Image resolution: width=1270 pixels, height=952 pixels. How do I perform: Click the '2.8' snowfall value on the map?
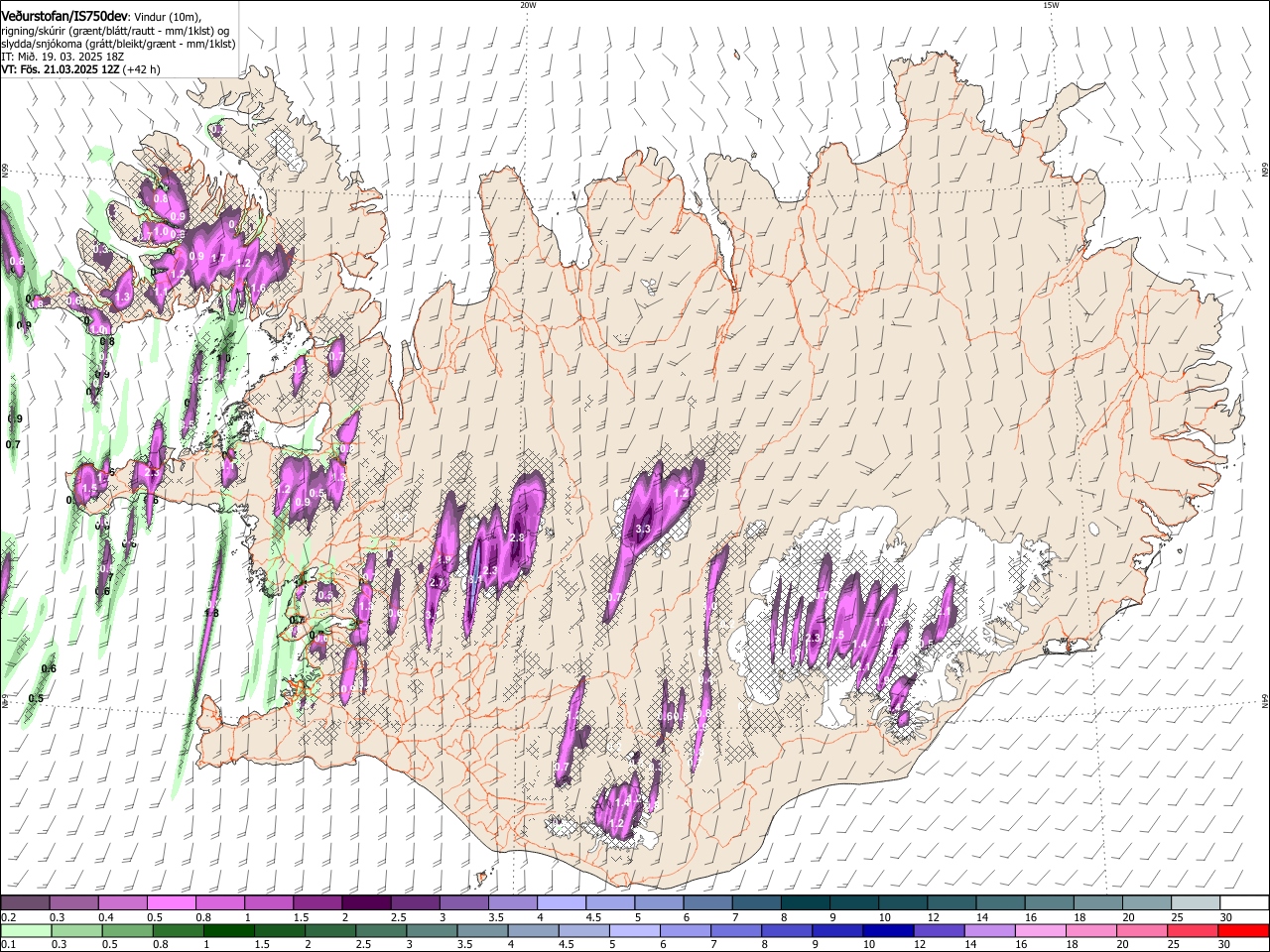tap(517, 537)
